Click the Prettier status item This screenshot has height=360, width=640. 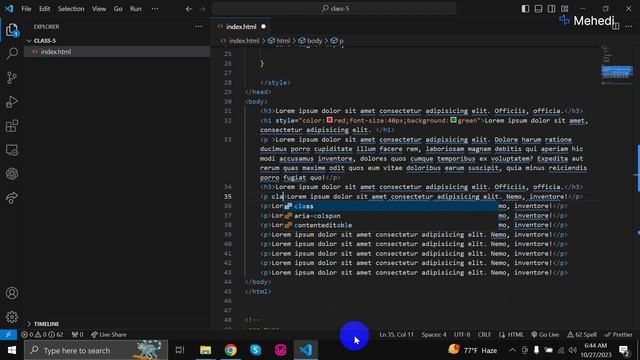click(618, 335)
